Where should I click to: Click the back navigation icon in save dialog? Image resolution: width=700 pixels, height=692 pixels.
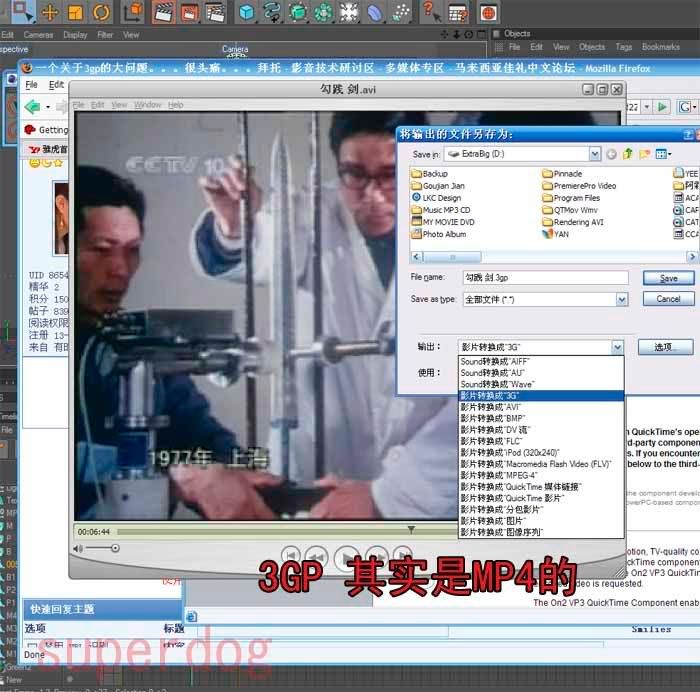pos(610,154)
